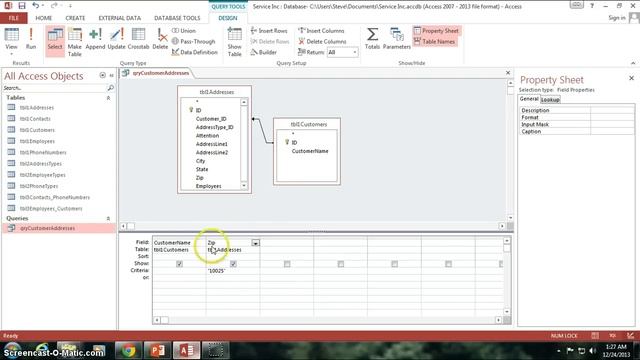
Task: Run the query with the Run icon
Action: tap(31, 38)
